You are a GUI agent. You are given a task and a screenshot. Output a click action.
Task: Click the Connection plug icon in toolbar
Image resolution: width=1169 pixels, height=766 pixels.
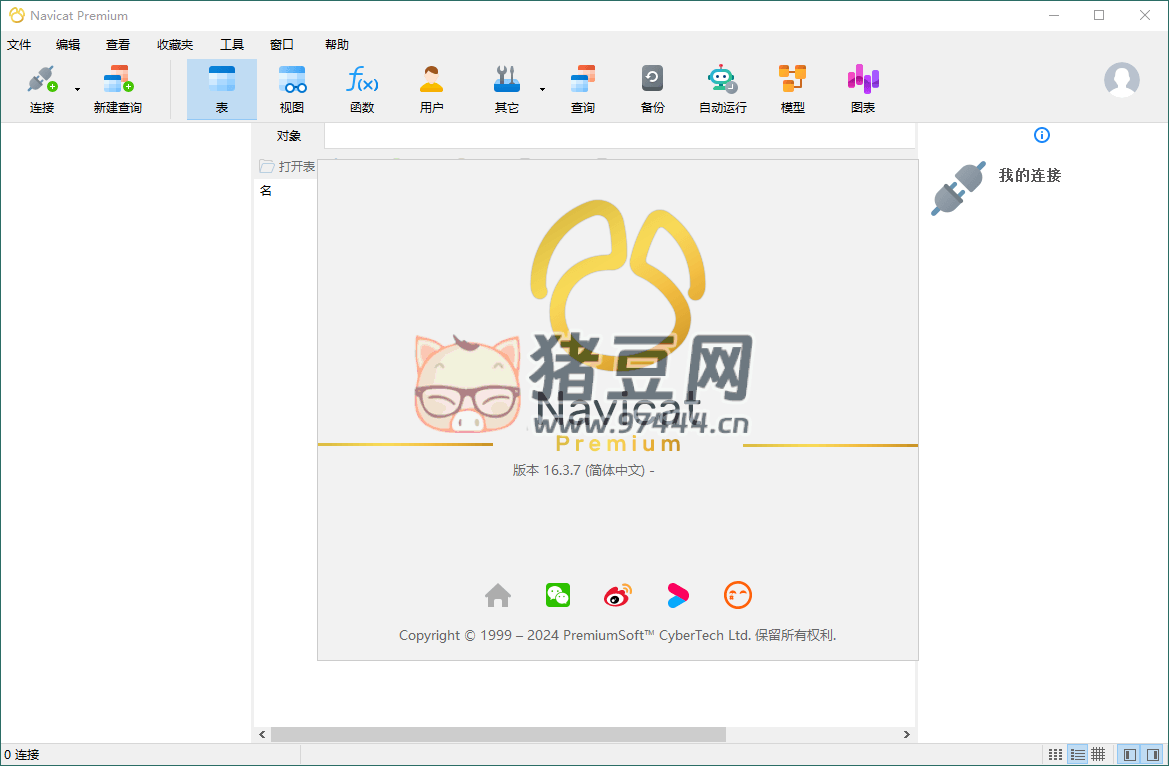coord(42,81)
